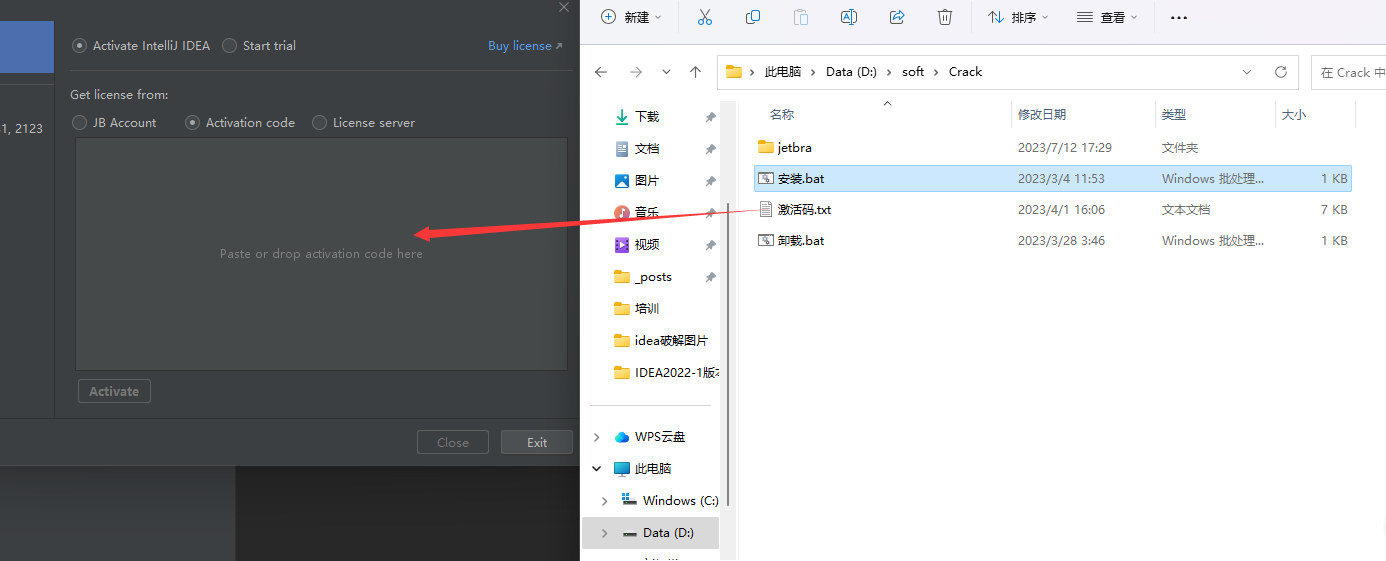Click the Exit button in license dialog
Viewport: 1386px width, 561px height.
pos(537,442)
